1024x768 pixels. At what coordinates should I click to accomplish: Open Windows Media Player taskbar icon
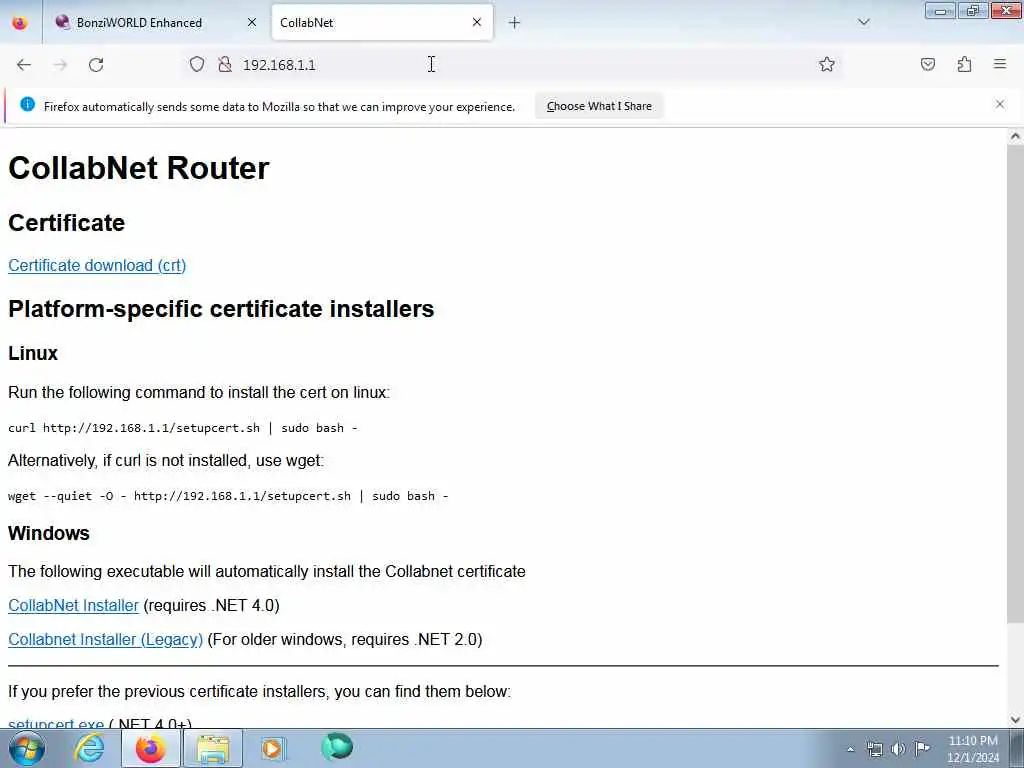coord(273,748)
